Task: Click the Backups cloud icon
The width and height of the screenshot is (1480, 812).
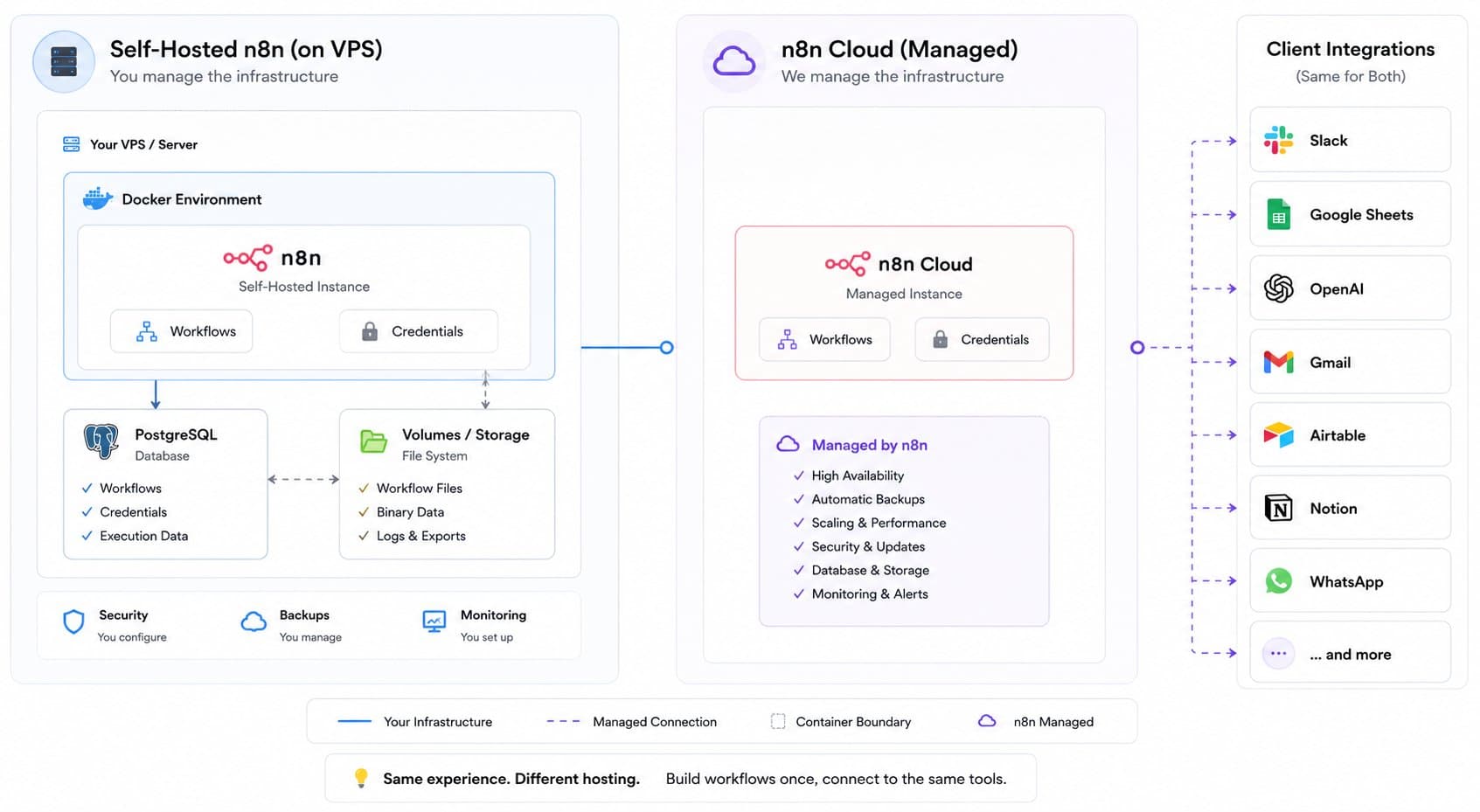Action: coord(254,621)
